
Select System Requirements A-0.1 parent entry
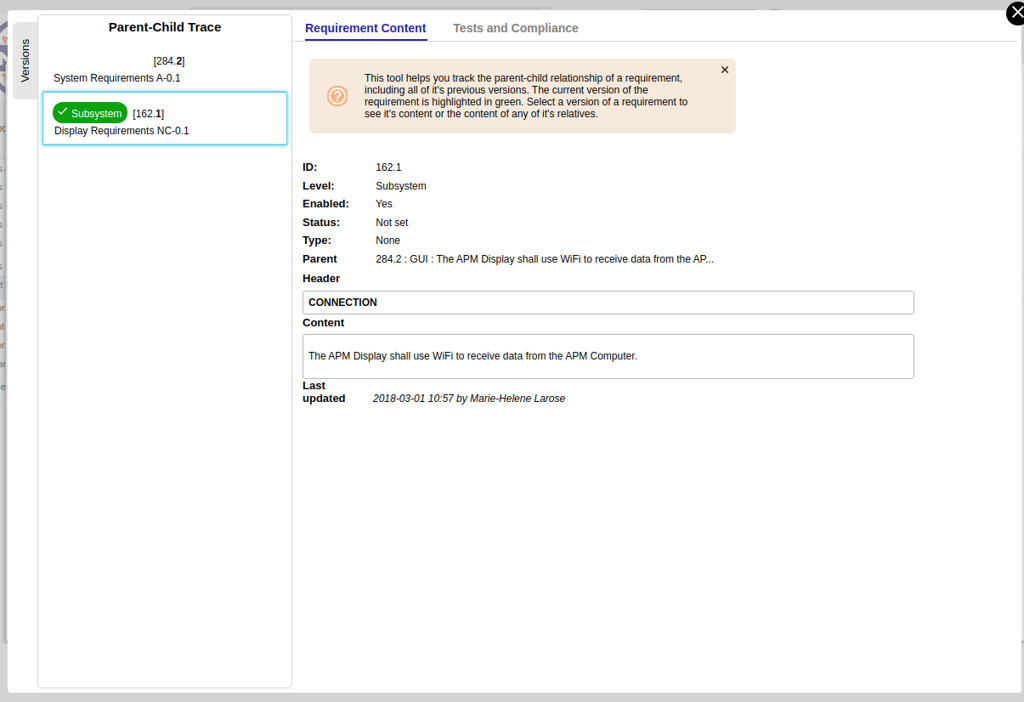pos(117,78)
